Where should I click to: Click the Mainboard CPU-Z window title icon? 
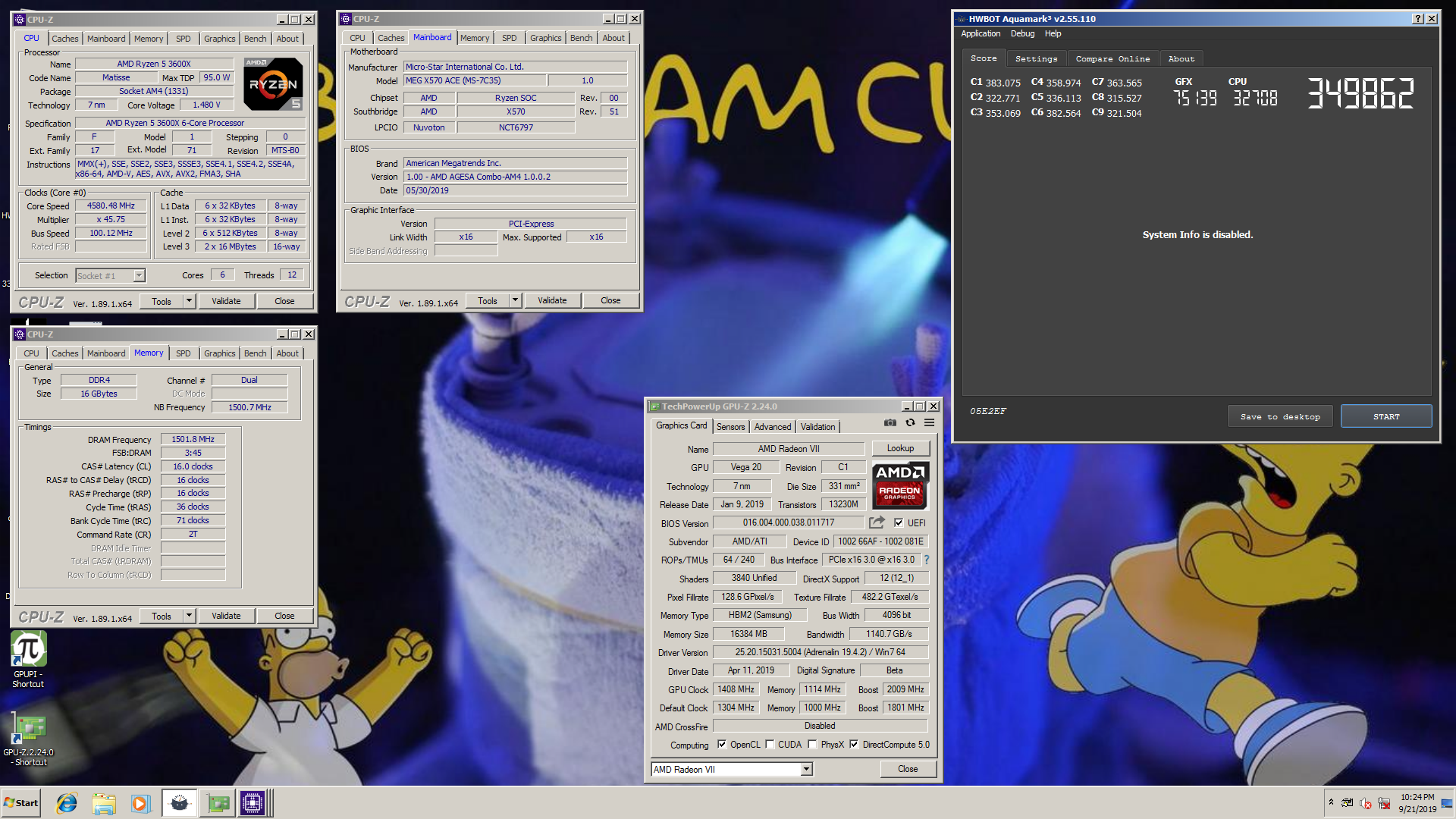[346, 19]
